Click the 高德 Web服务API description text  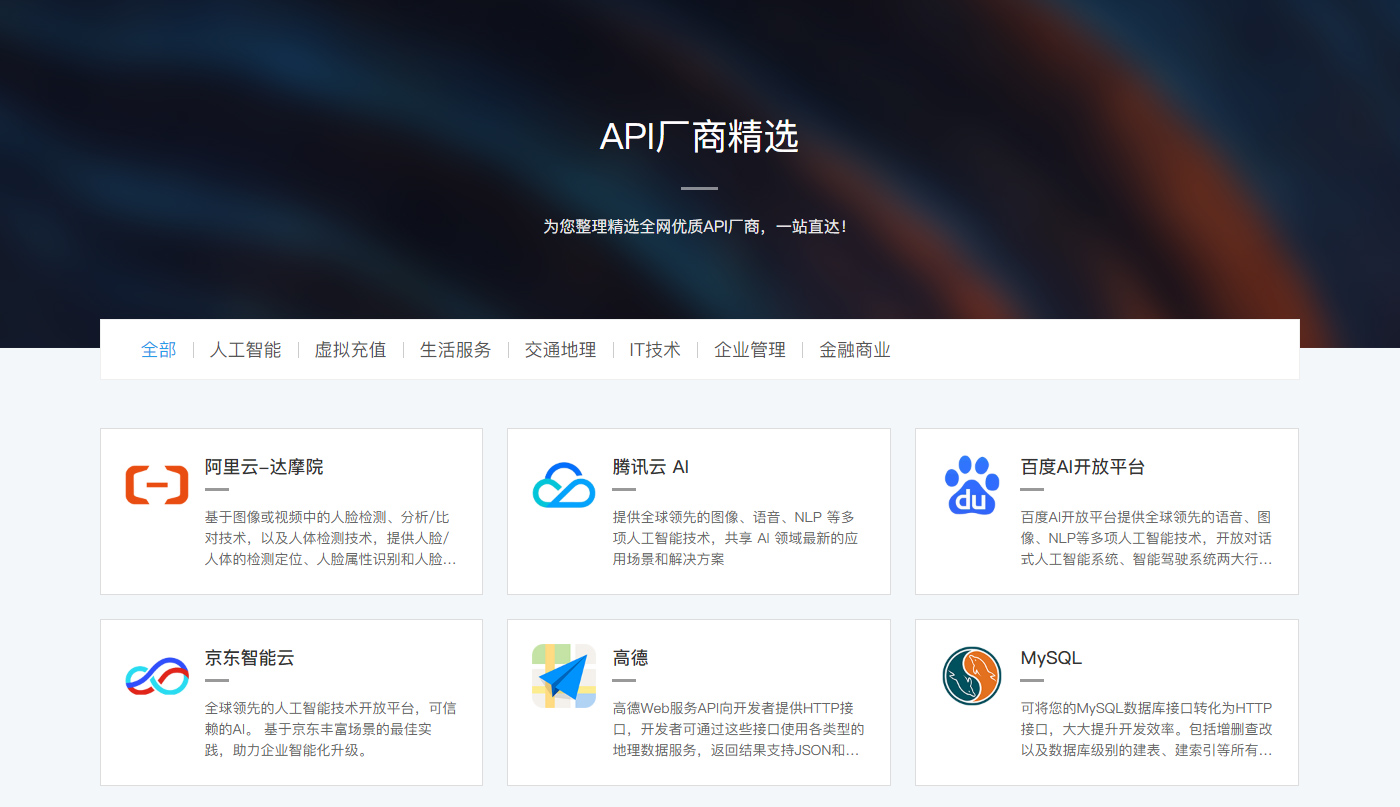tap(739, 729)
